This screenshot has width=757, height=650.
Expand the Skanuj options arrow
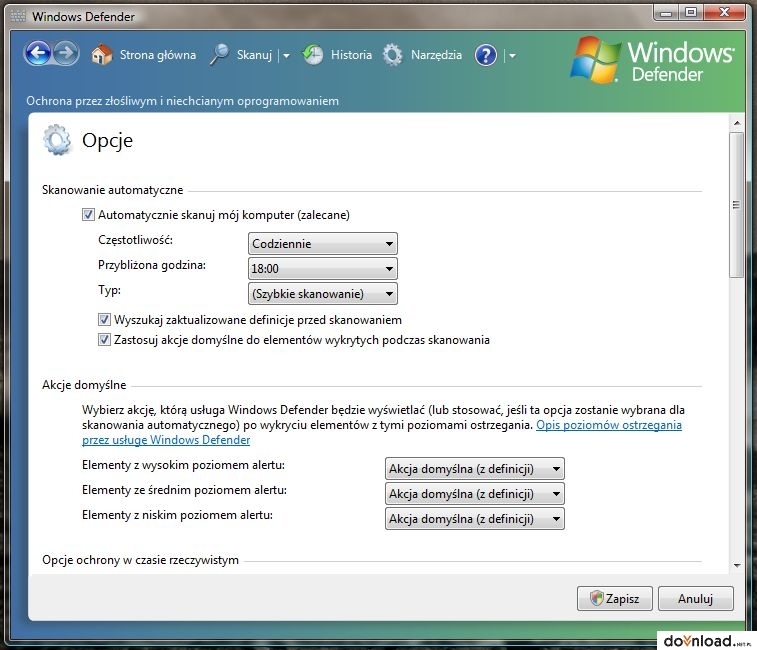pyautogui.click(x=286, y=56)
